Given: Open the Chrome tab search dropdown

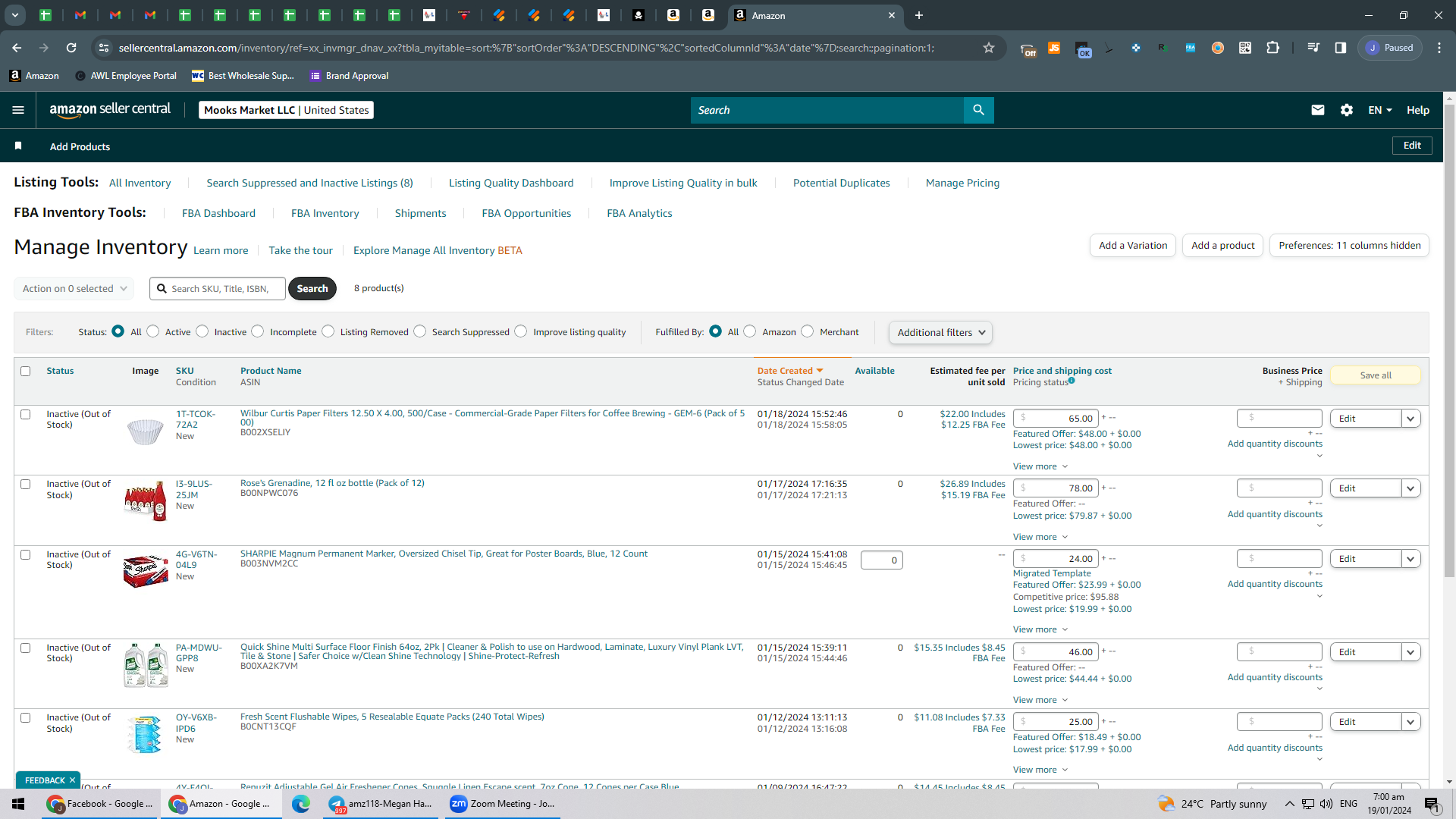Looking at the screenshot, I should click(14, 15).
